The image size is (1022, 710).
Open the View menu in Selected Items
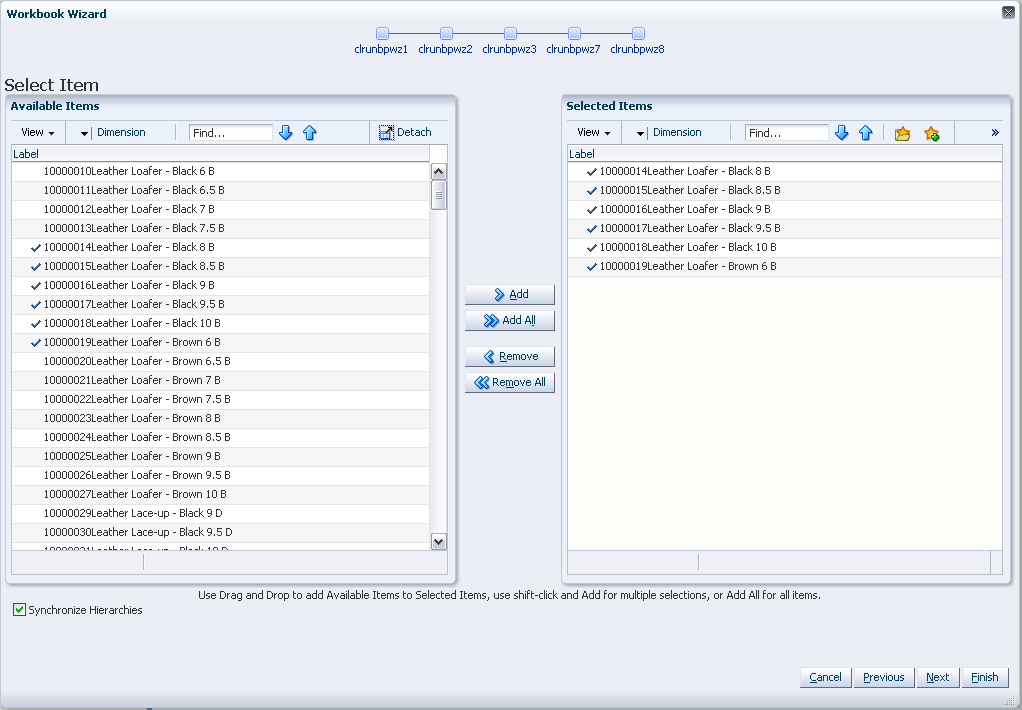pyautogui.click(x=594, y=132)
